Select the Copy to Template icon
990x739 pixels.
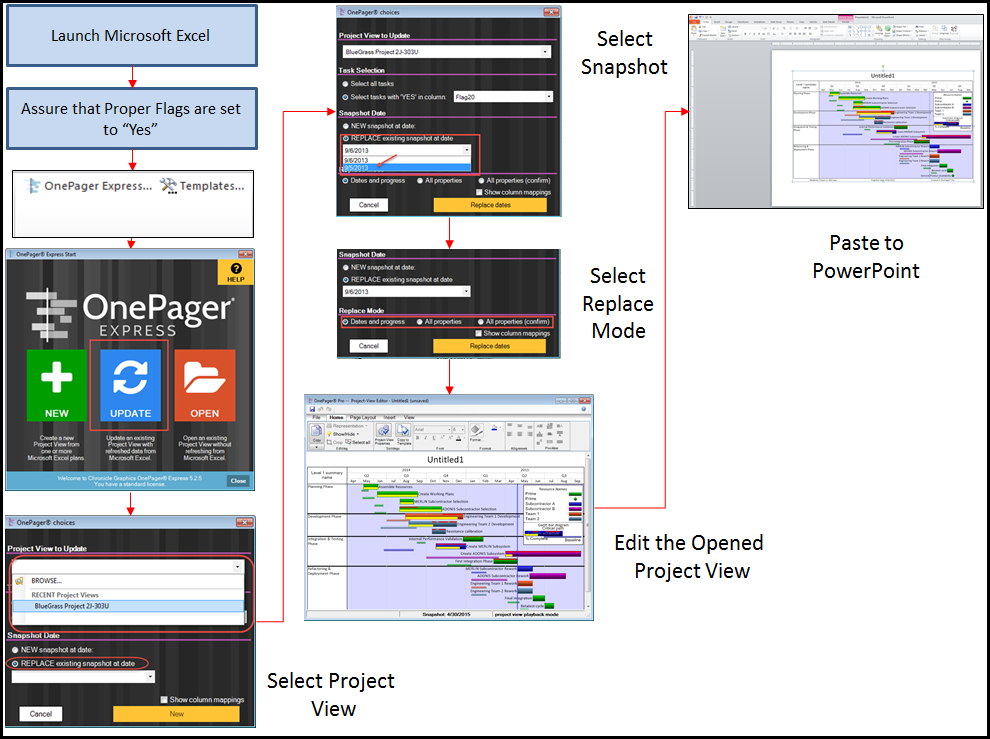403,432
